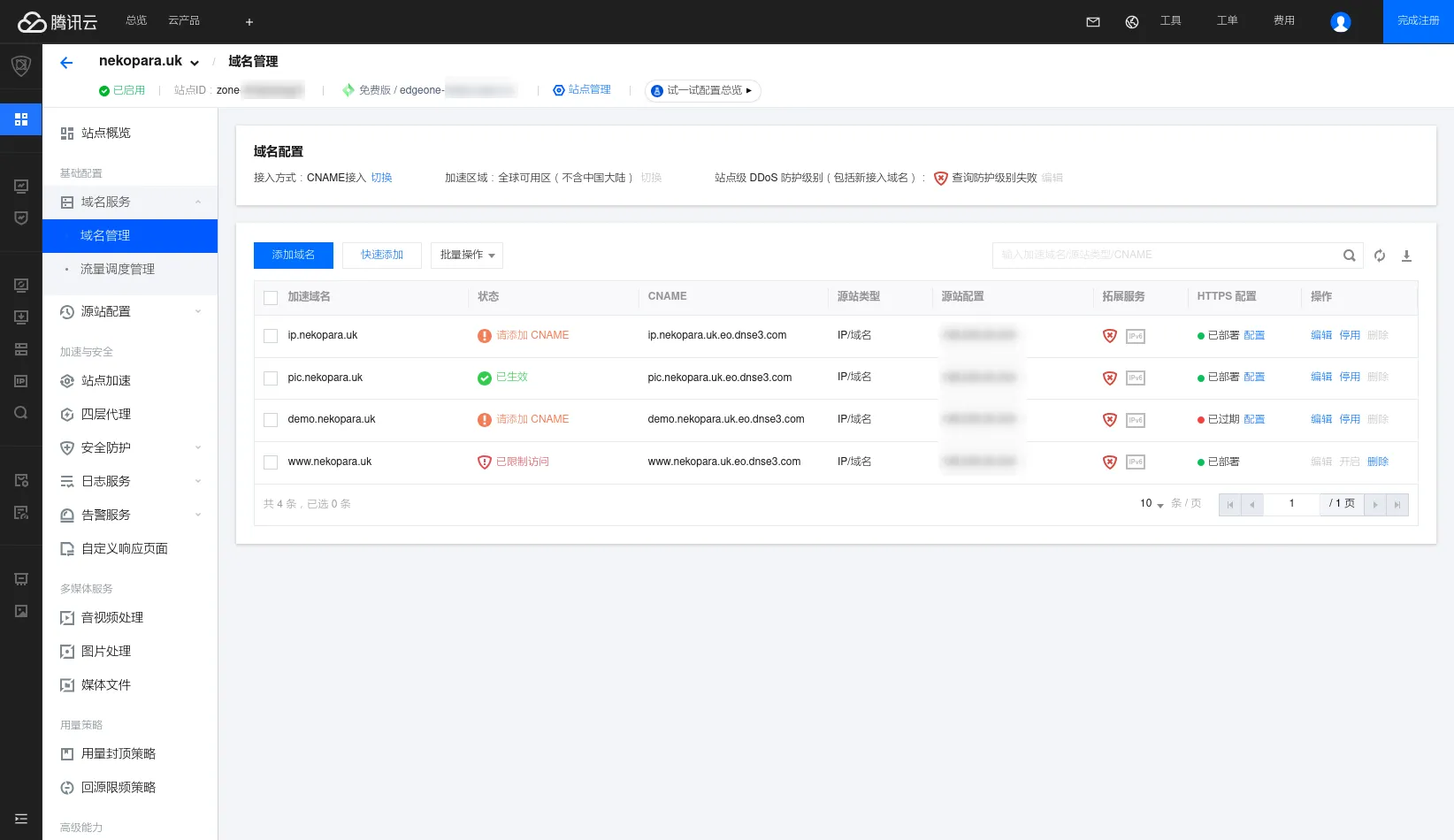Click IPv6 icon in demo.nekopara.uk row

1136,420
